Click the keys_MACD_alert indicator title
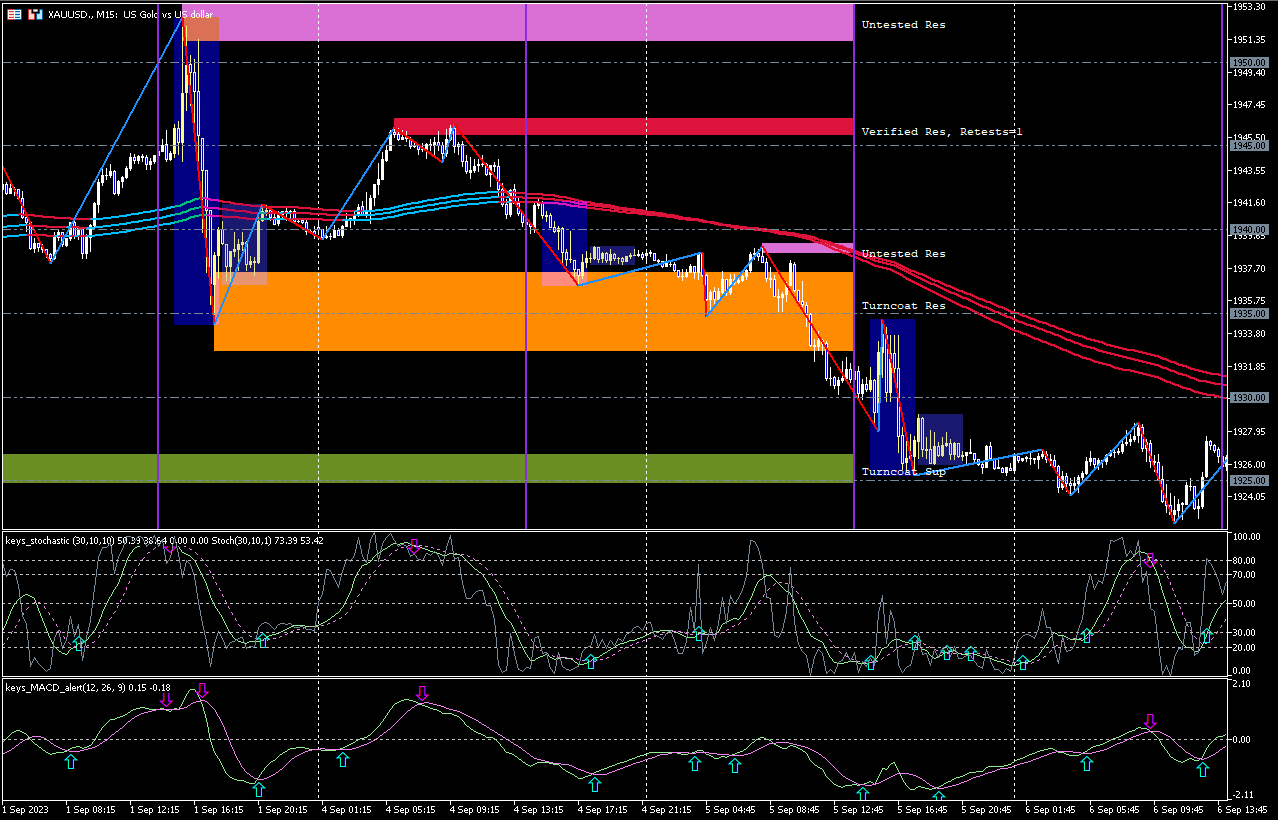Viewport: 1278px width, 820px height. [44, 688]
